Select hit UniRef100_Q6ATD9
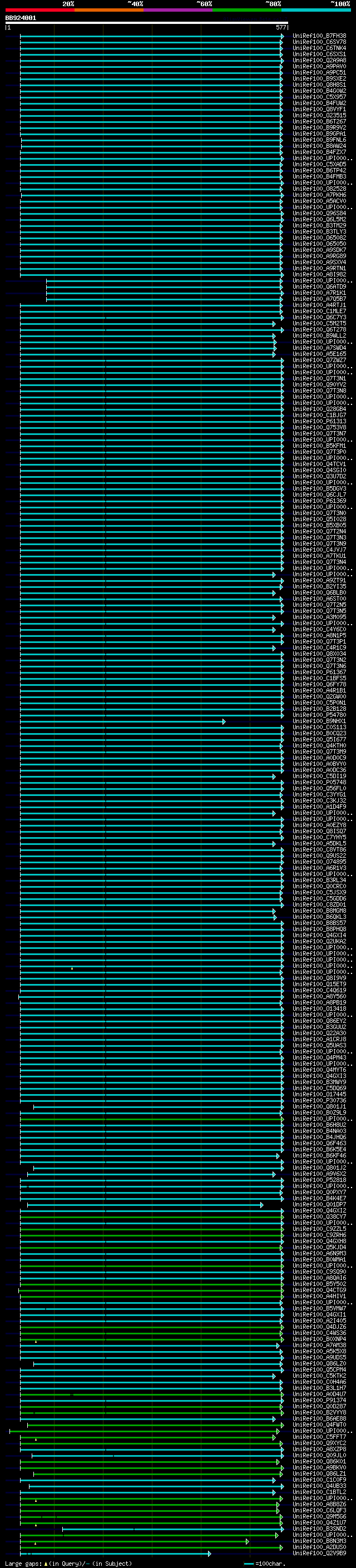Viewport: 356px width, 1568px height. click(x=319, y=286)
